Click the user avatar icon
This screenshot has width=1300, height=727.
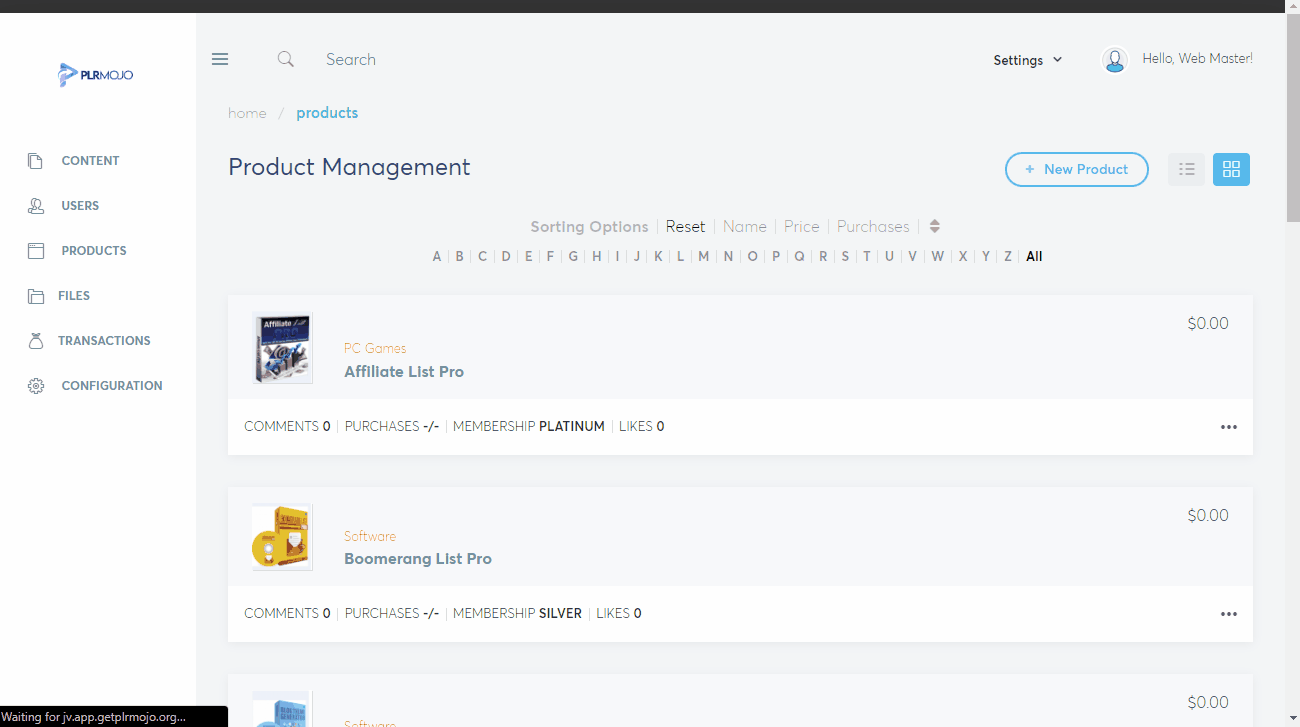[x=1114, y=60]
